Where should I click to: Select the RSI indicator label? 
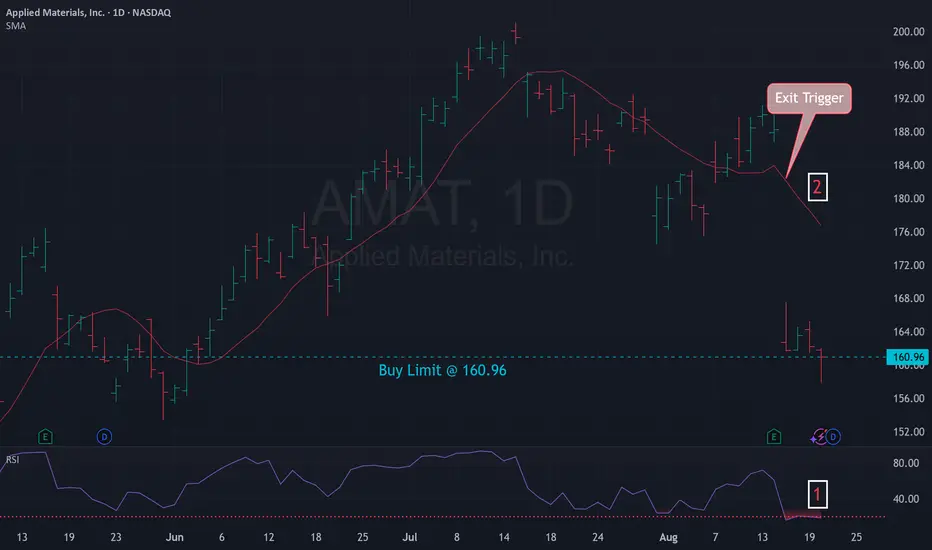coord(12,460)
